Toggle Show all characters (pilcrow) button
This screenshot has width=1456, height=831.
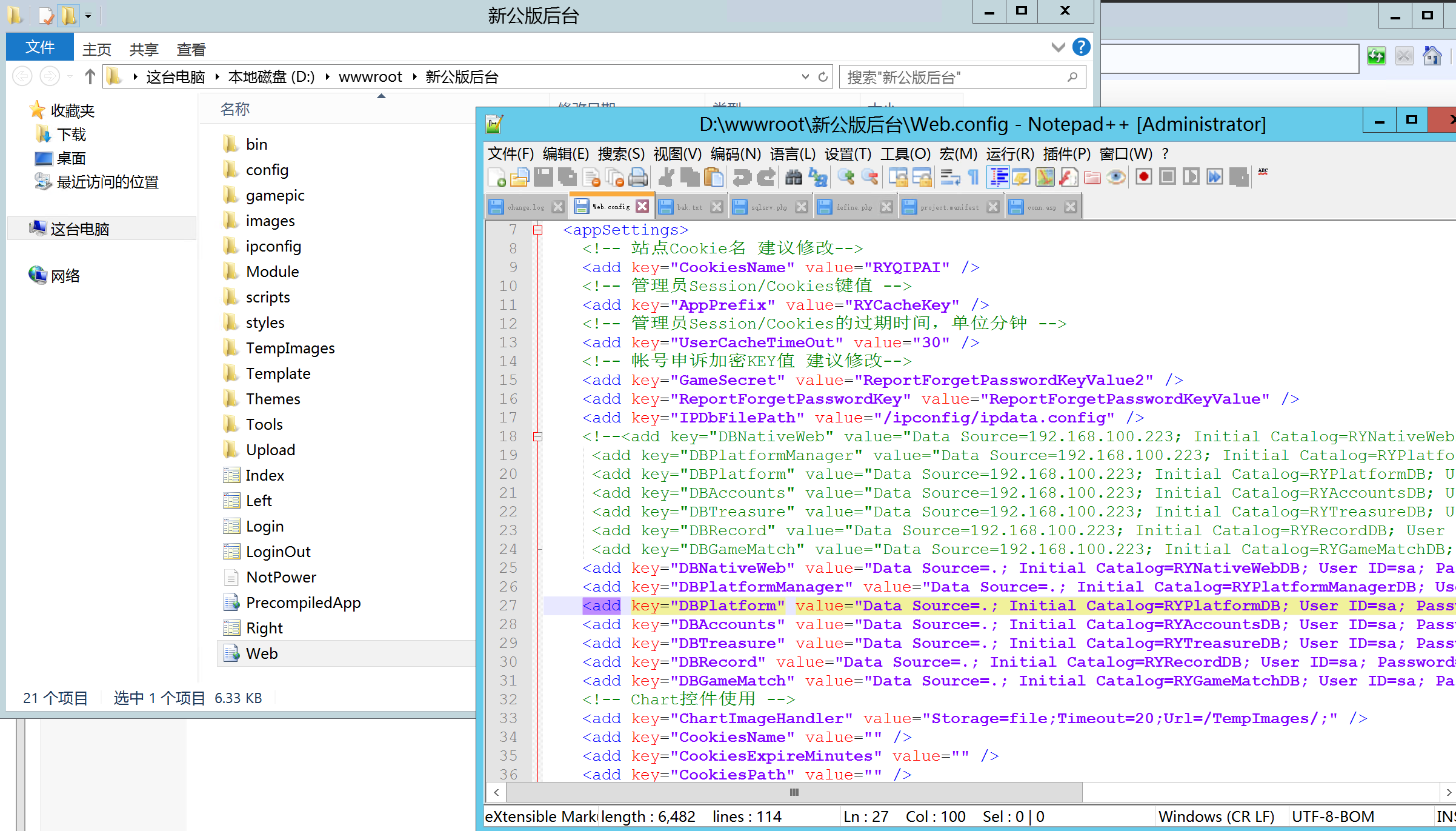[973, 177]
